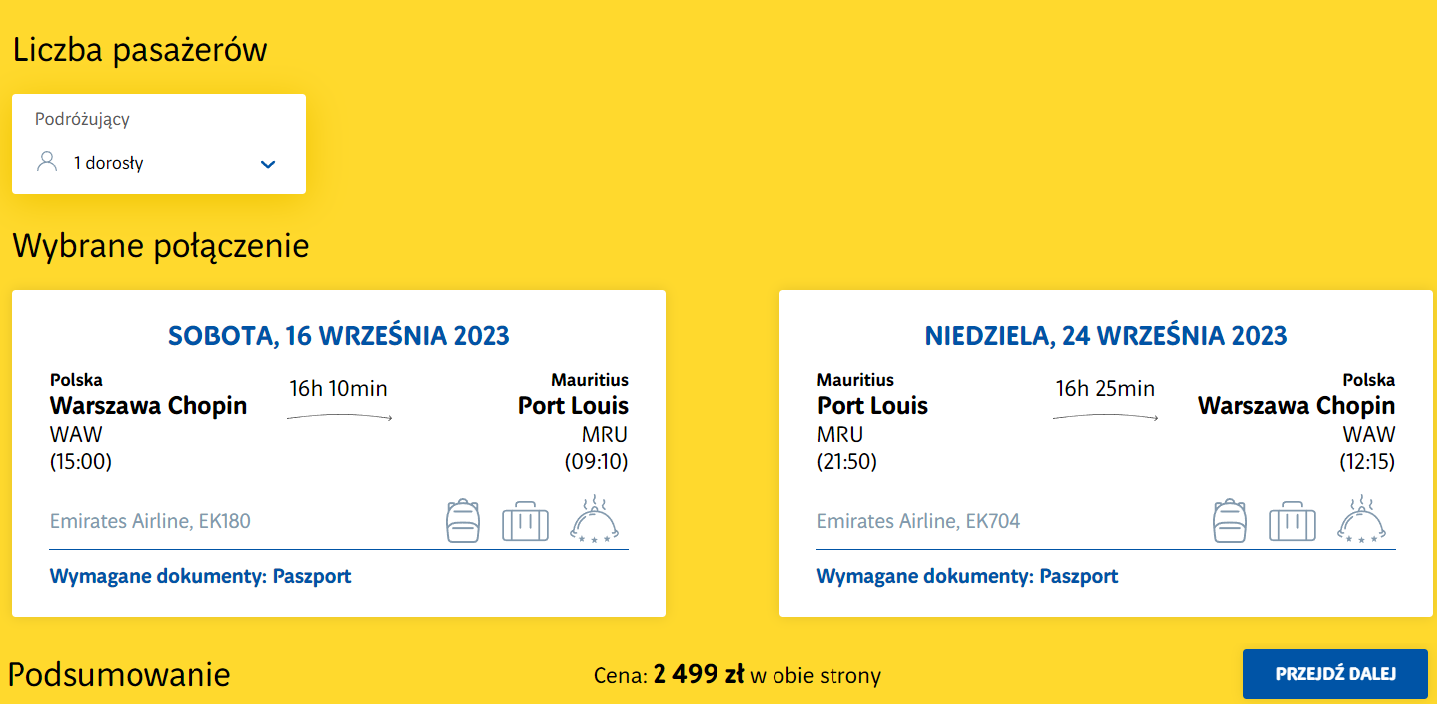1437x704 pixels.
Task: Click return 'Wymagane dokumenty: Paszport' link
Action: pos(967,576)
